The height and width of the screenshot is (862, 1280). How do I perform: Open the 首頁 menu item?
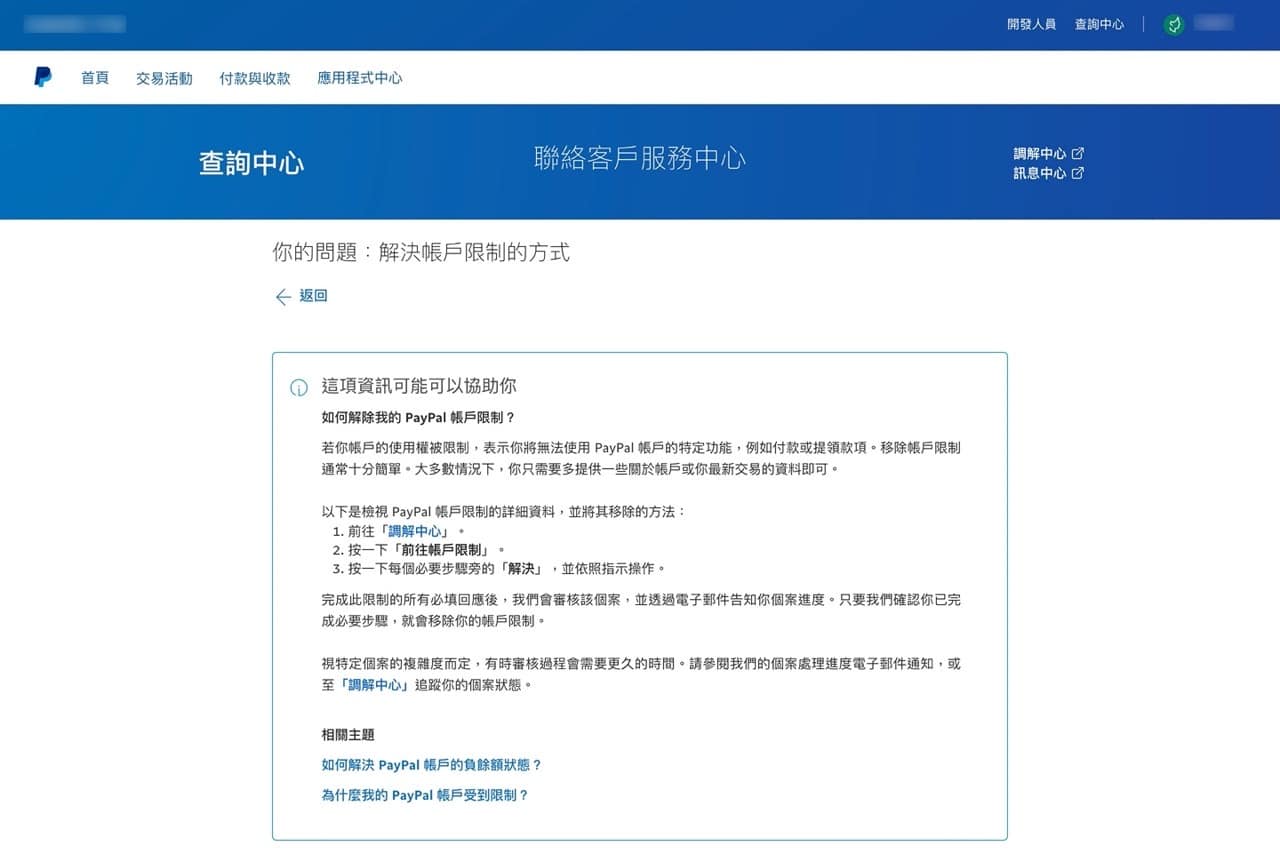(x=95, y=78)
